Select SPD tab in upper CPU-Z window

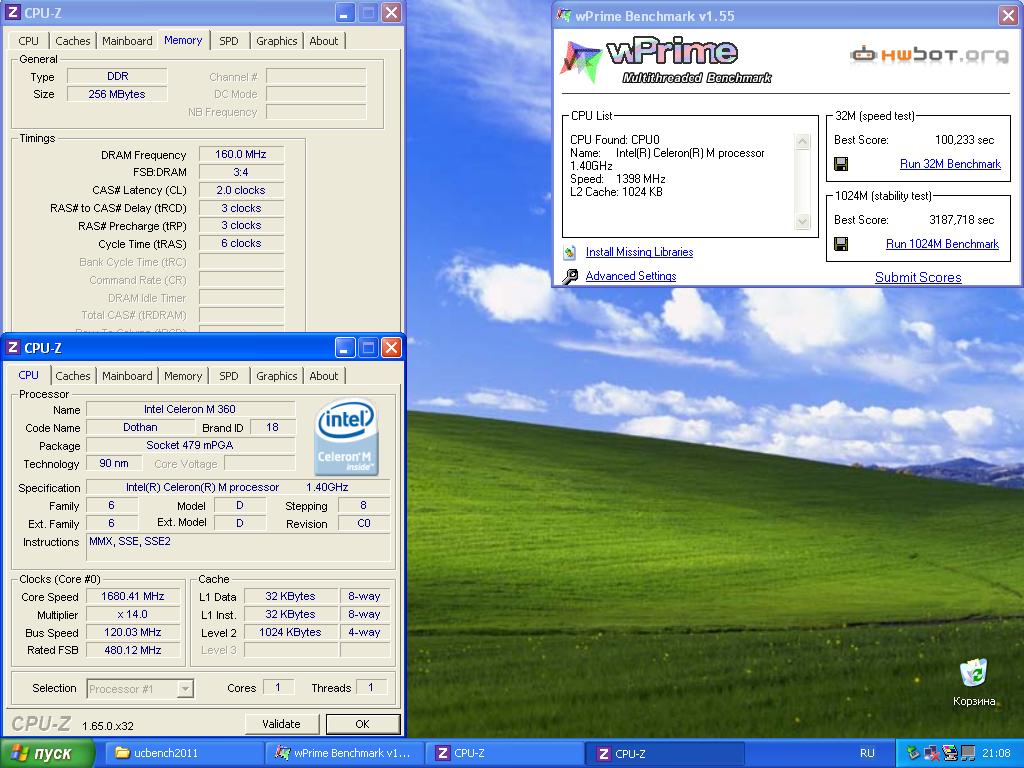pyautogui.click(x=229, y=40)
